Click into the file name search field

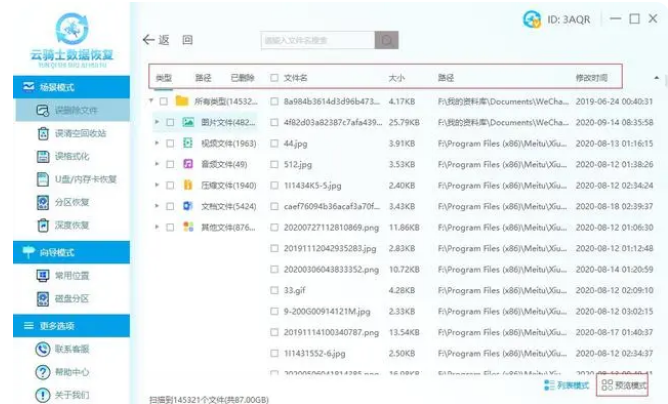(x=318, y=40)
